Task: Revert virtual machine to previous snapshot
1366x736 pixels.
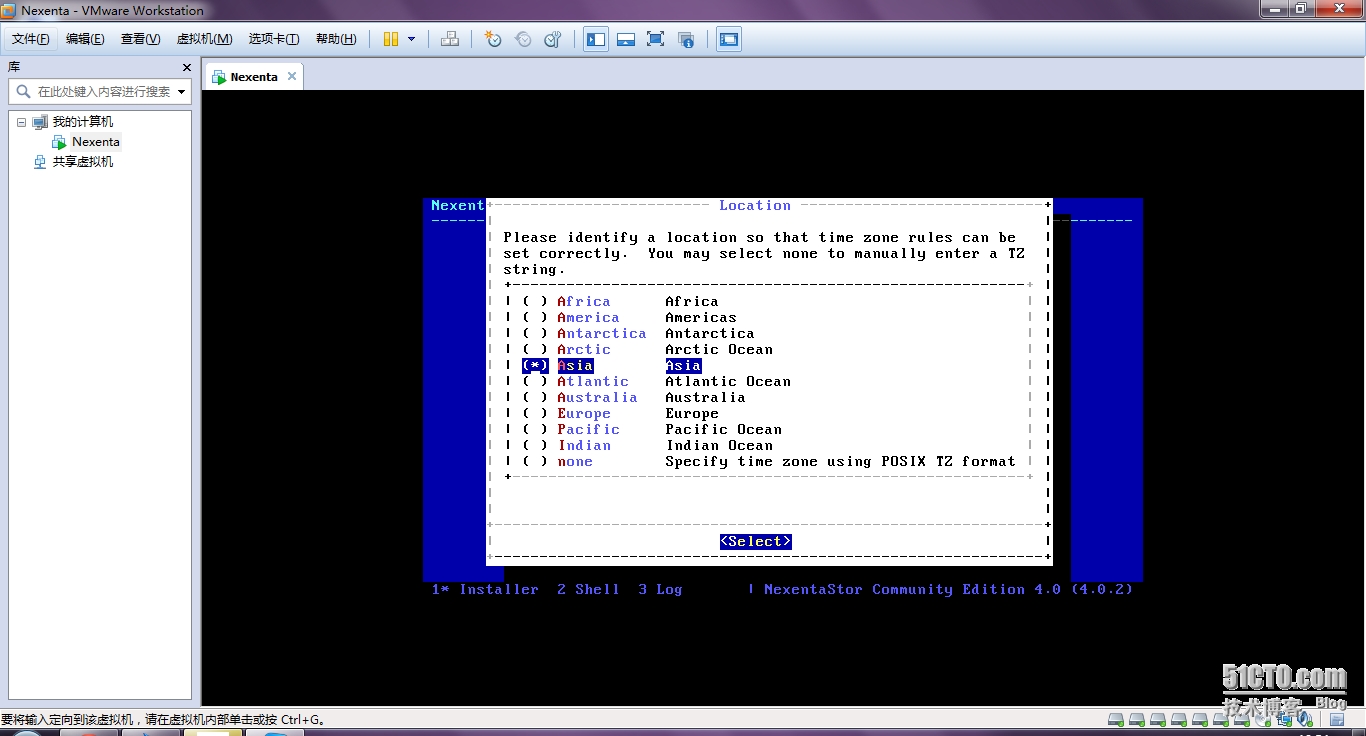Action: 522,39
